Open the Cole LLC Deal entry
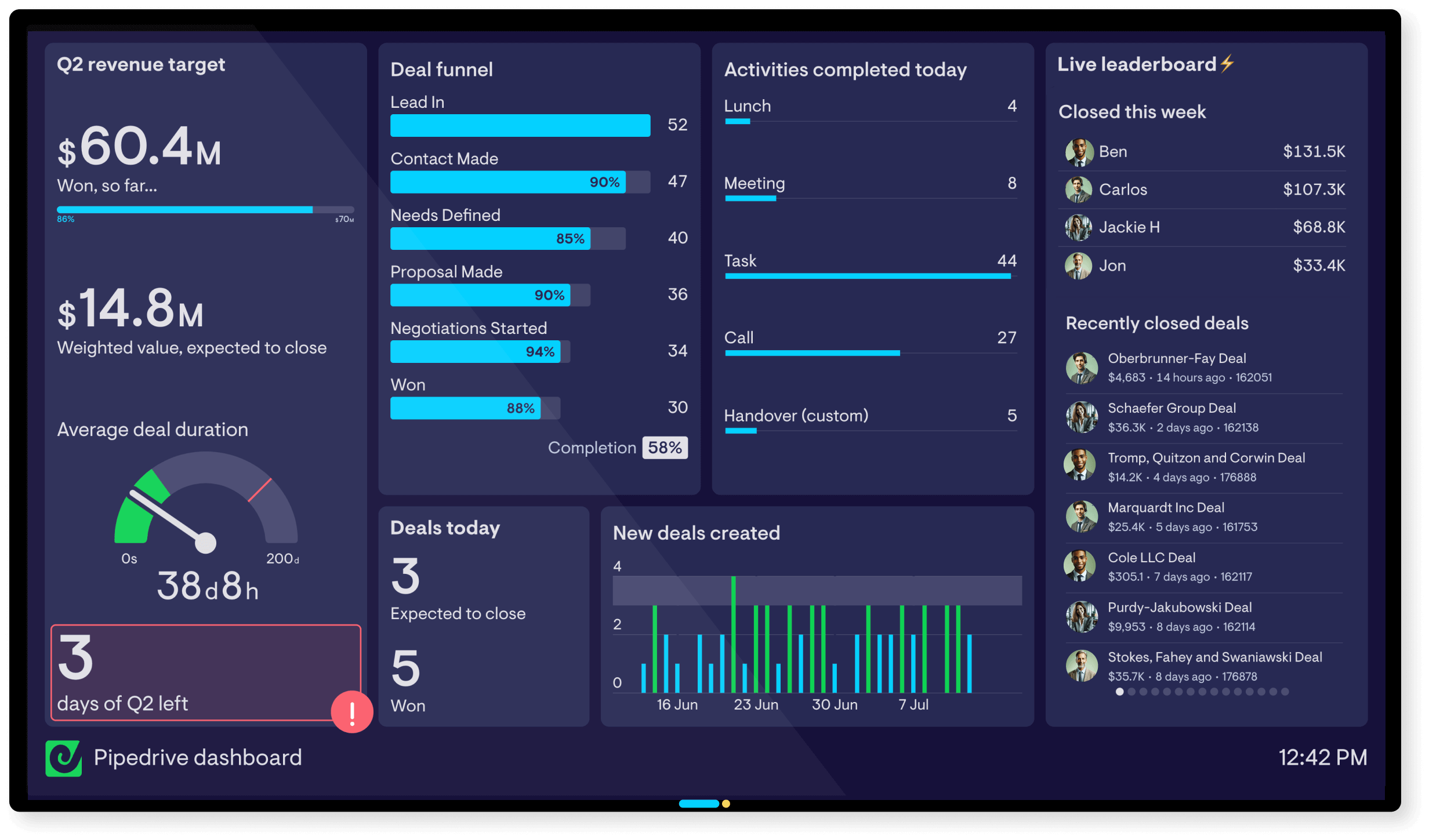Image resolution: width=1429 pixels, height=840 pixels. (x=1204, y=567)
